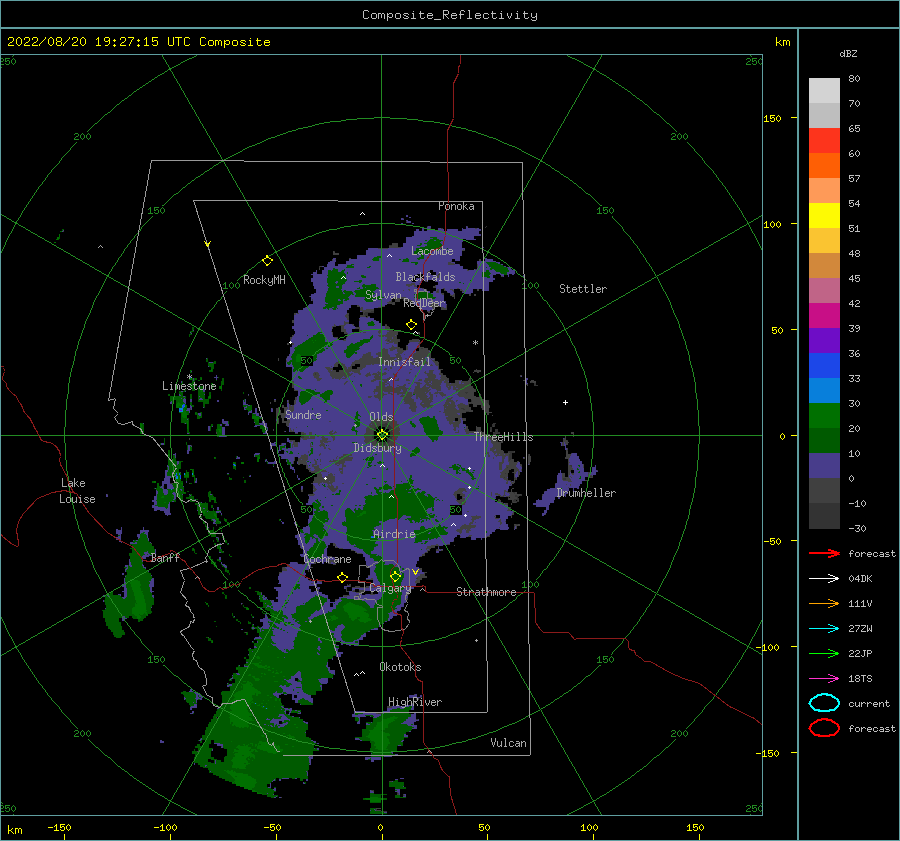Click the red forecast arrow in legend
The height and width of the screenshot is (841, 900).
824,553
